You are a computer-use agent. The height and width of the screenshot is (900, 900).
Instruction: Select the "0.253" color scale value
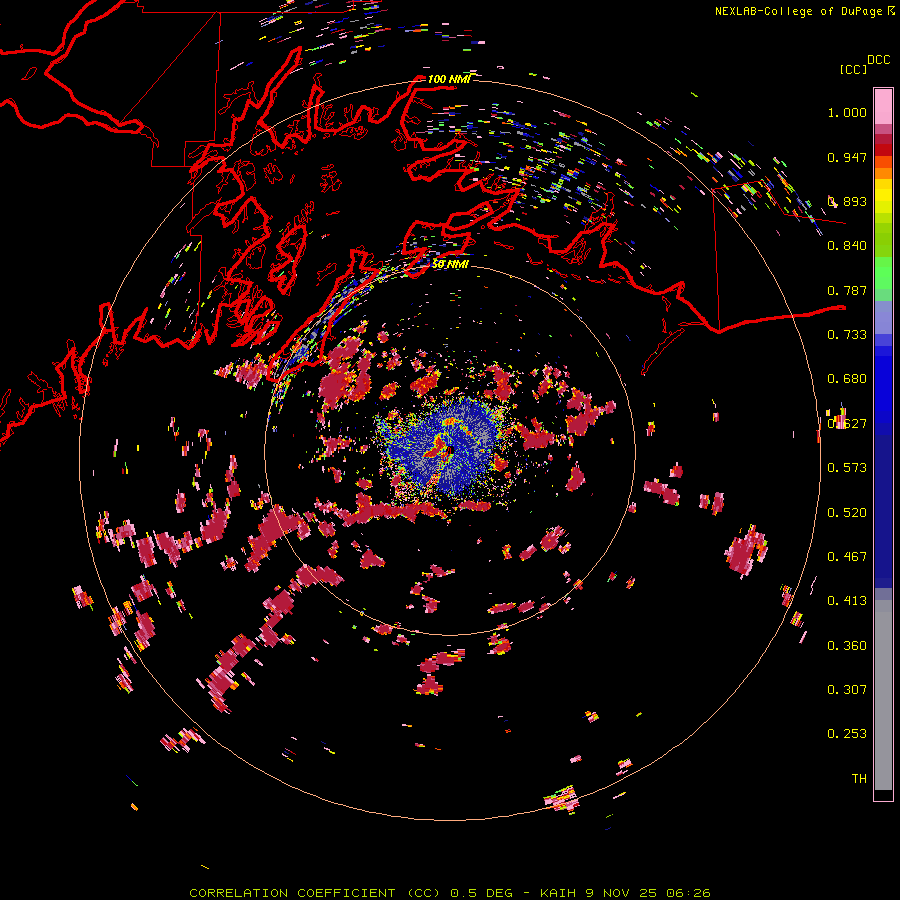pos(847,734)
